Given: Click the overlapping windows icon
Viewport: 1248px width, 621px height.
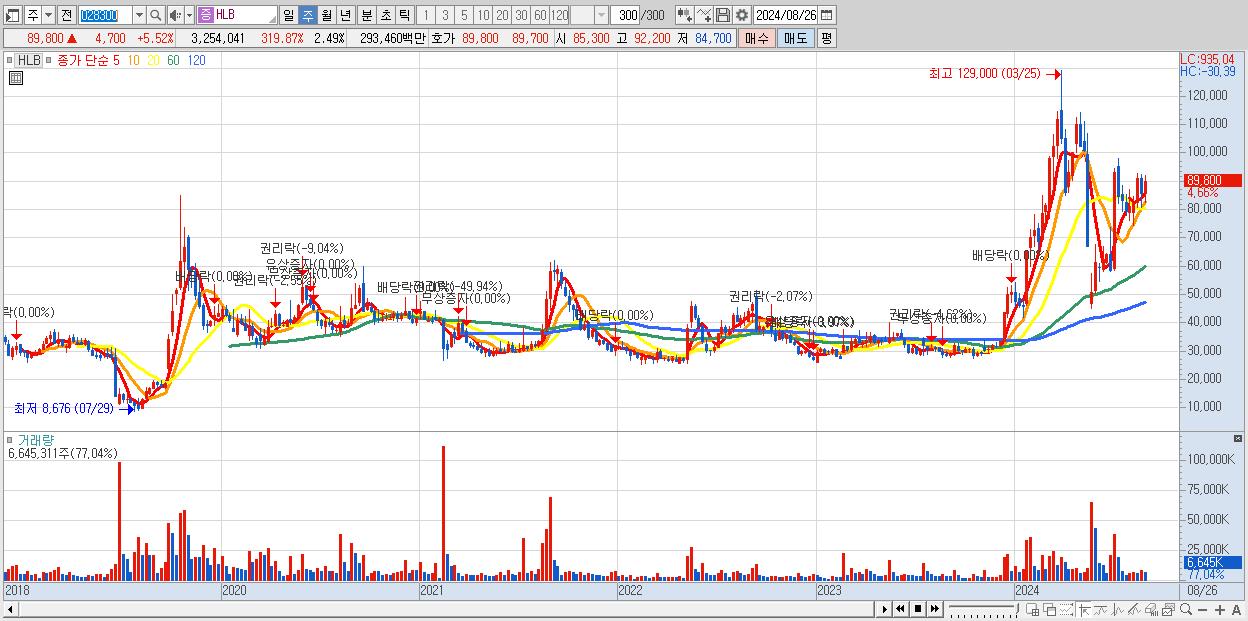Looking at the screenshot, I should (1049, 610).
